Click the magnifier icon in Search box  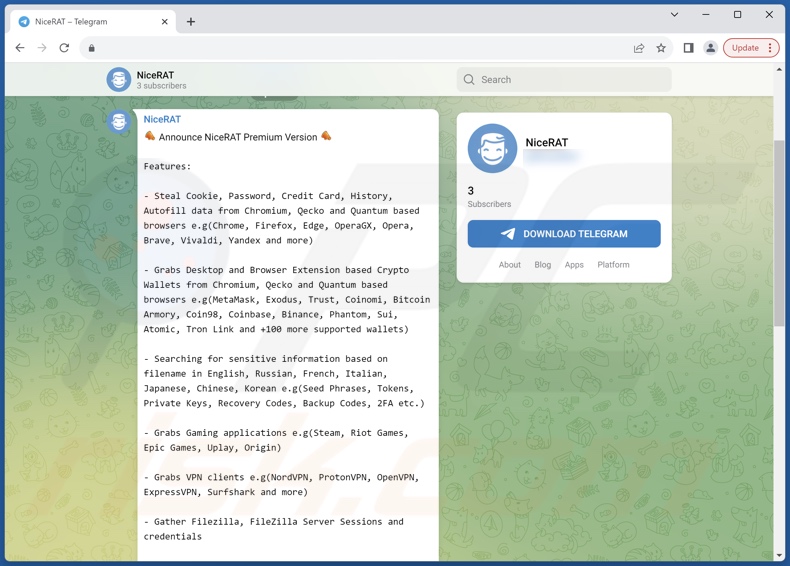coord(469,80)
